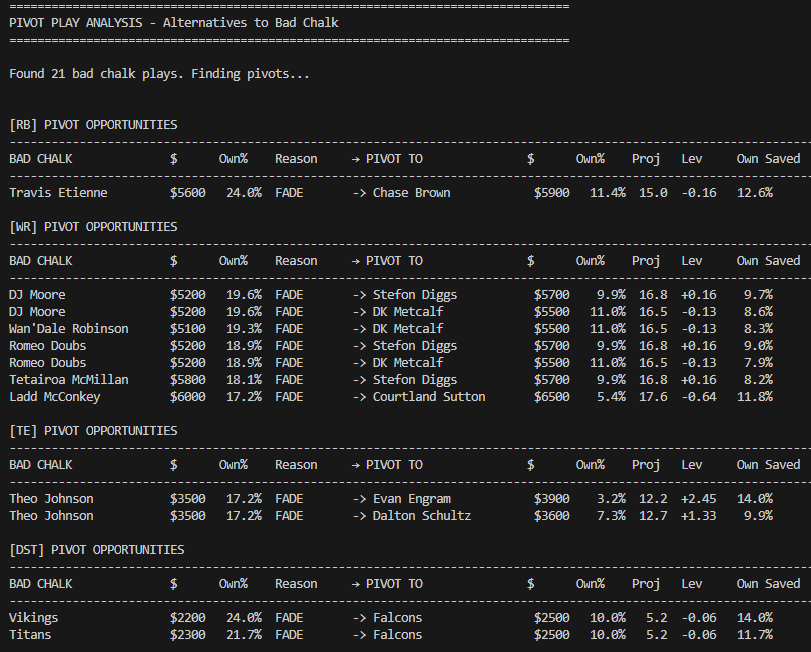Click the '11.7%' Own Saved value
Screen dimensions: 811x652
[755, 635]
